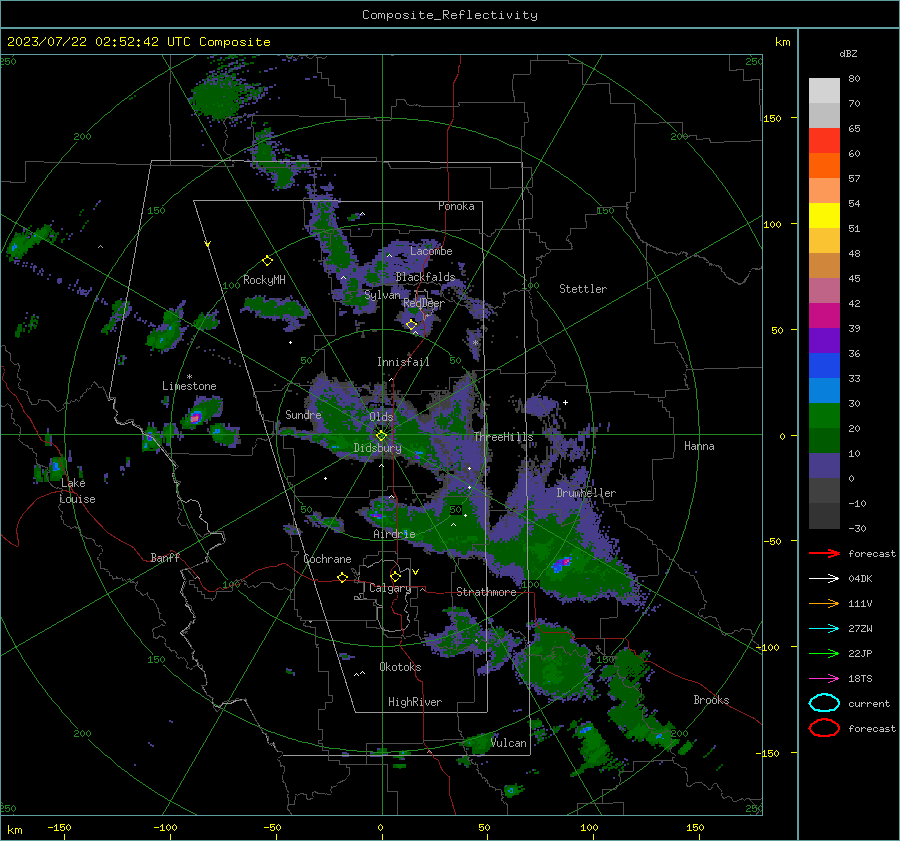900x841 pixels.
Task: Click the dBZ legend heading
Action: (x=848, y=53)
